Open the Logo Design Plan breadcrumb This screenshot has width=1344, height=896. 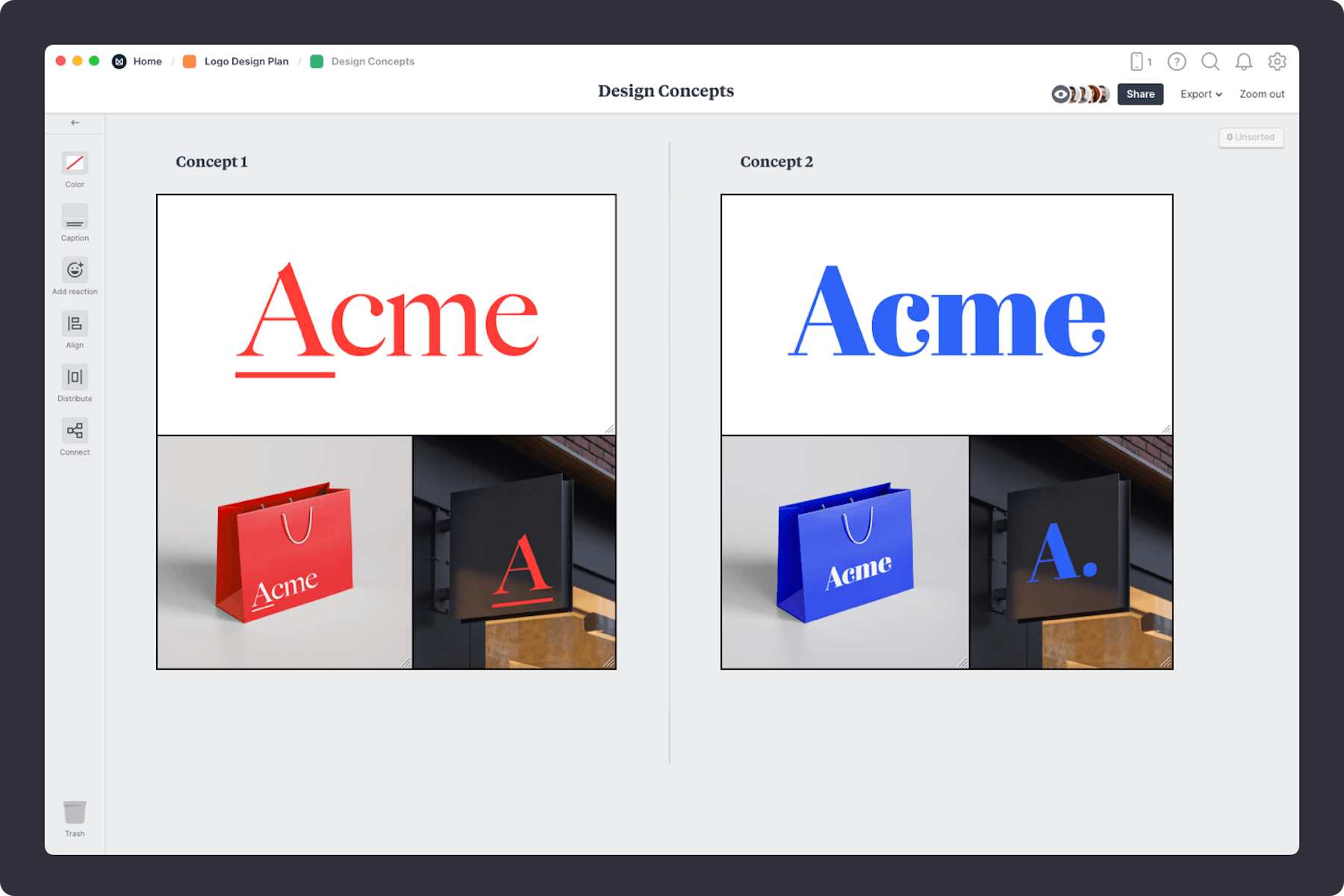coord(247,61)
